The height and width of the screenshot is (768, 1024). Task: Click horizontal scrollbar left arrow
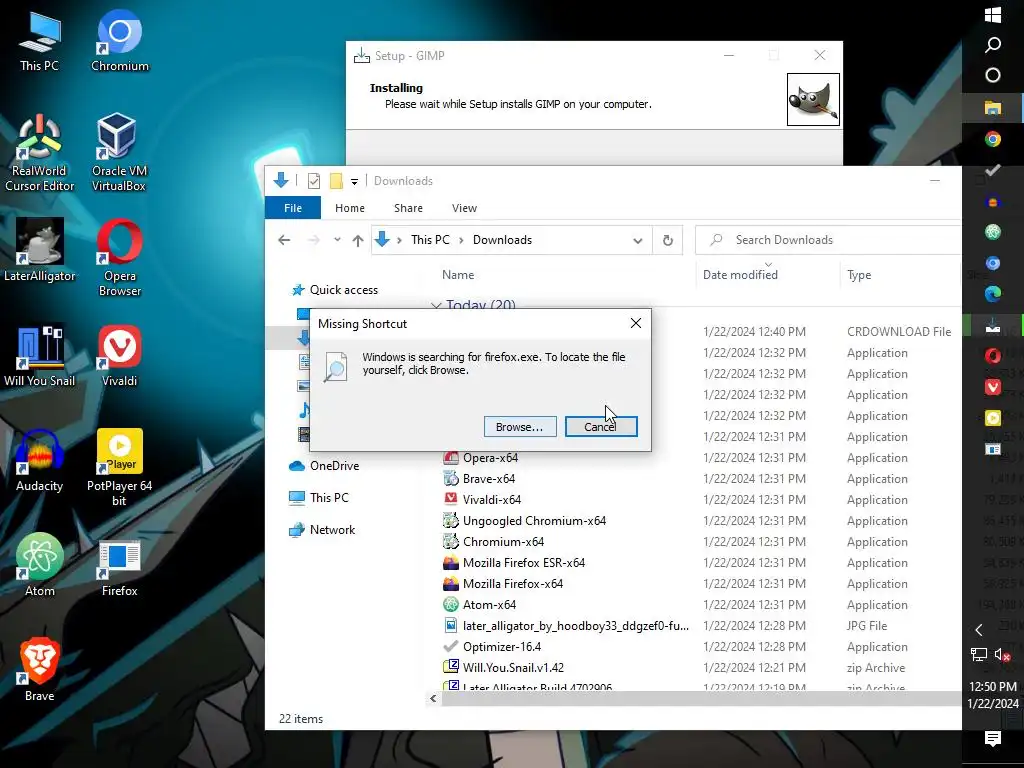tap(433, 699)
